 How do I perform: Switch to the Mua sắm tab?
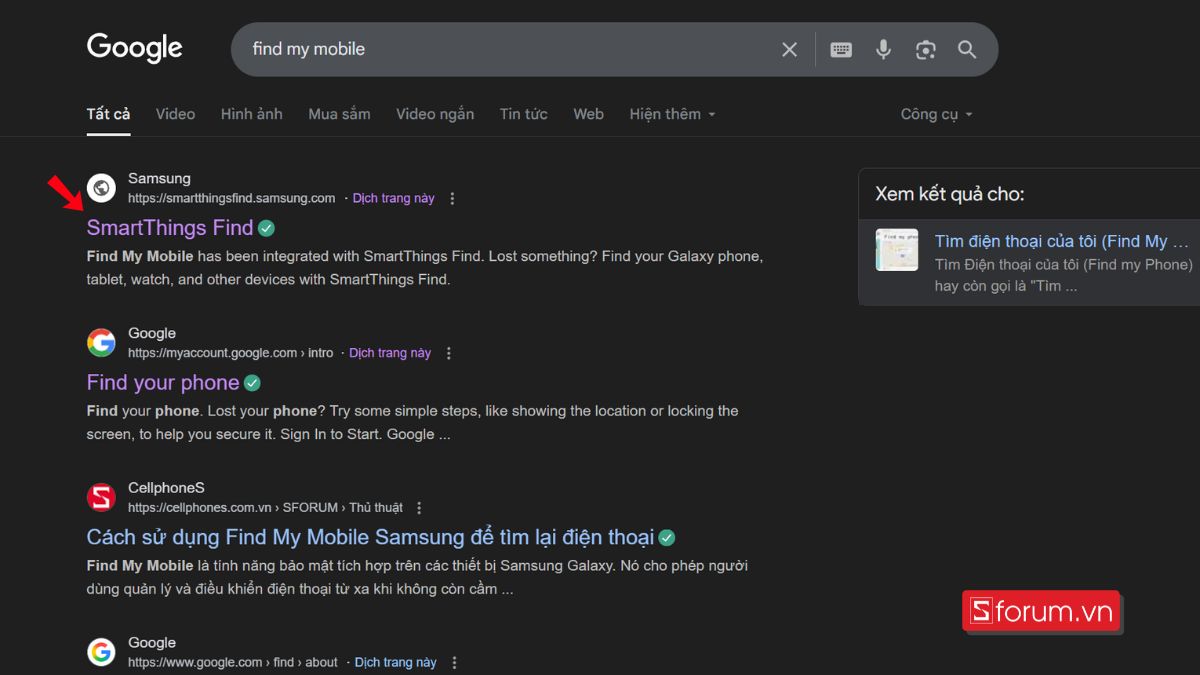tap(339, 114)
